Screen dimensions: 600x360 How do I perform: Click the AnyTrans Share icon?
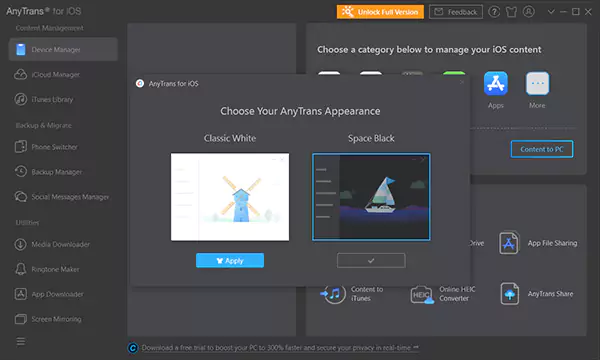(x=509, y=293)
